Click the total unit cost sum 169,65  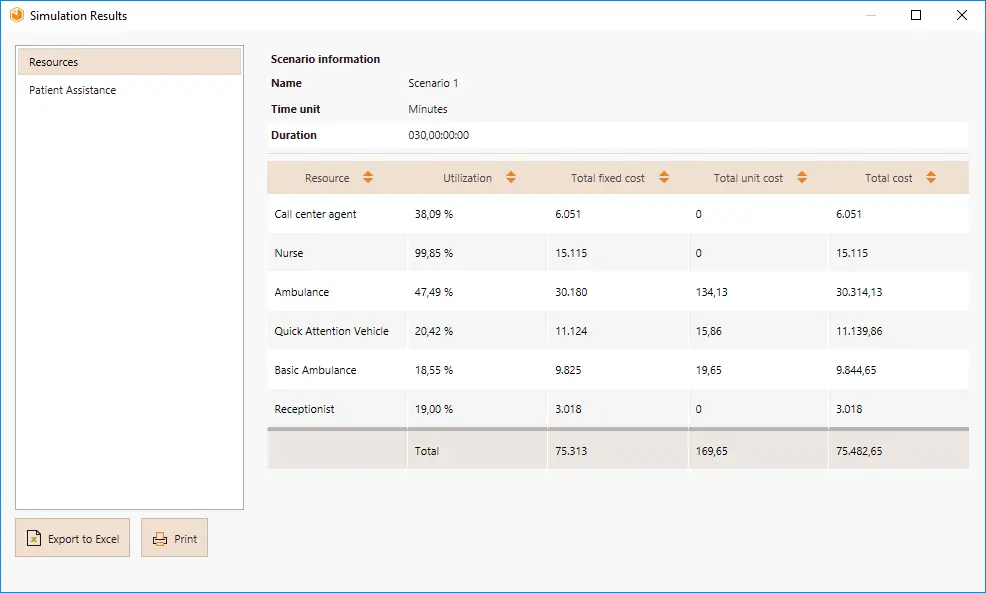711,451
